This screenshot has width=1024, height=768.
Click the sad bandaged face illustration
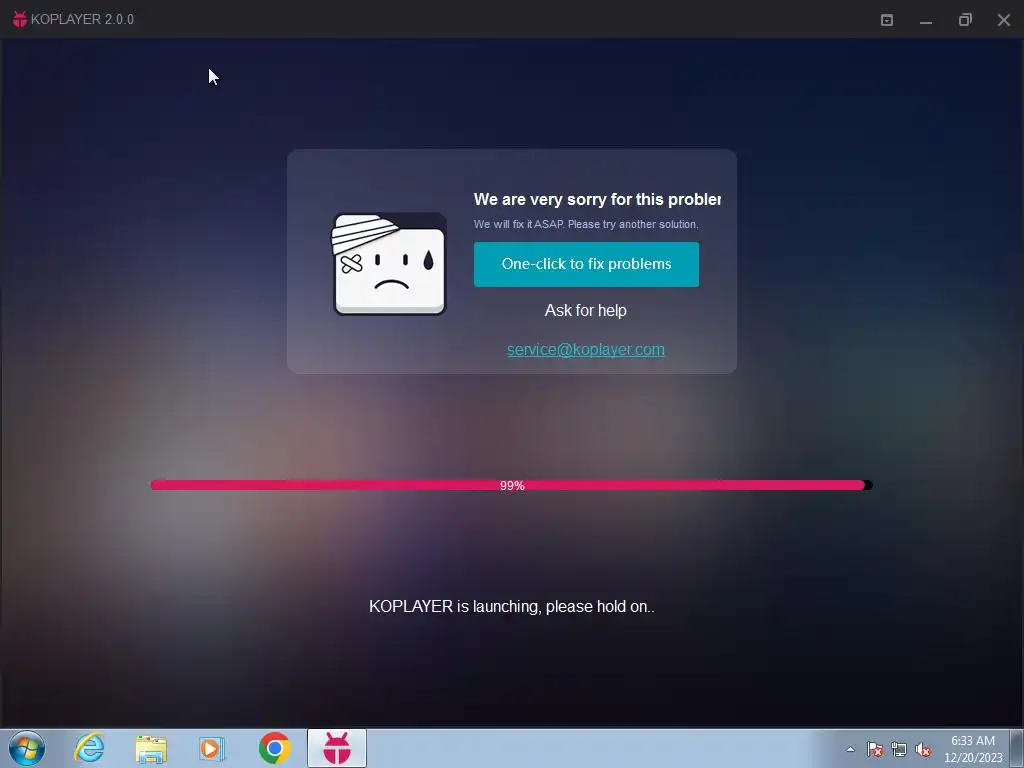tap(389, 264)
